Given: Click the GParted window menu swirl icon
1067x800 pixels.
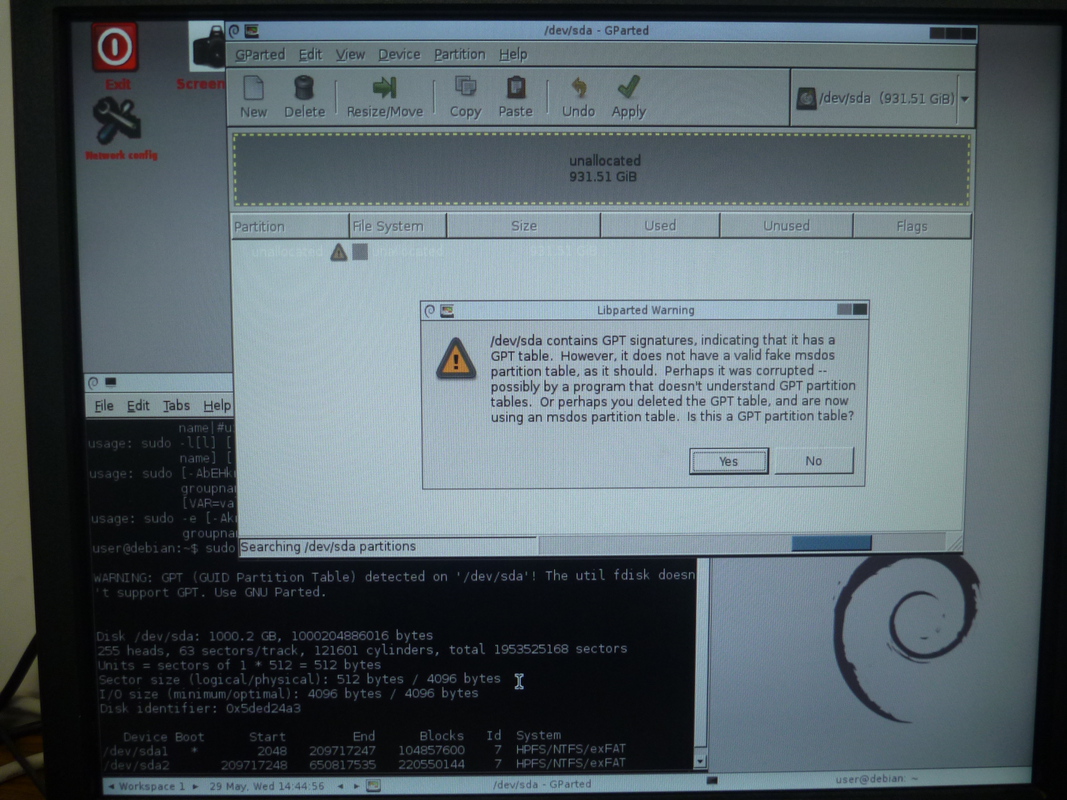Looking at the screenshot, I should 234,31.
